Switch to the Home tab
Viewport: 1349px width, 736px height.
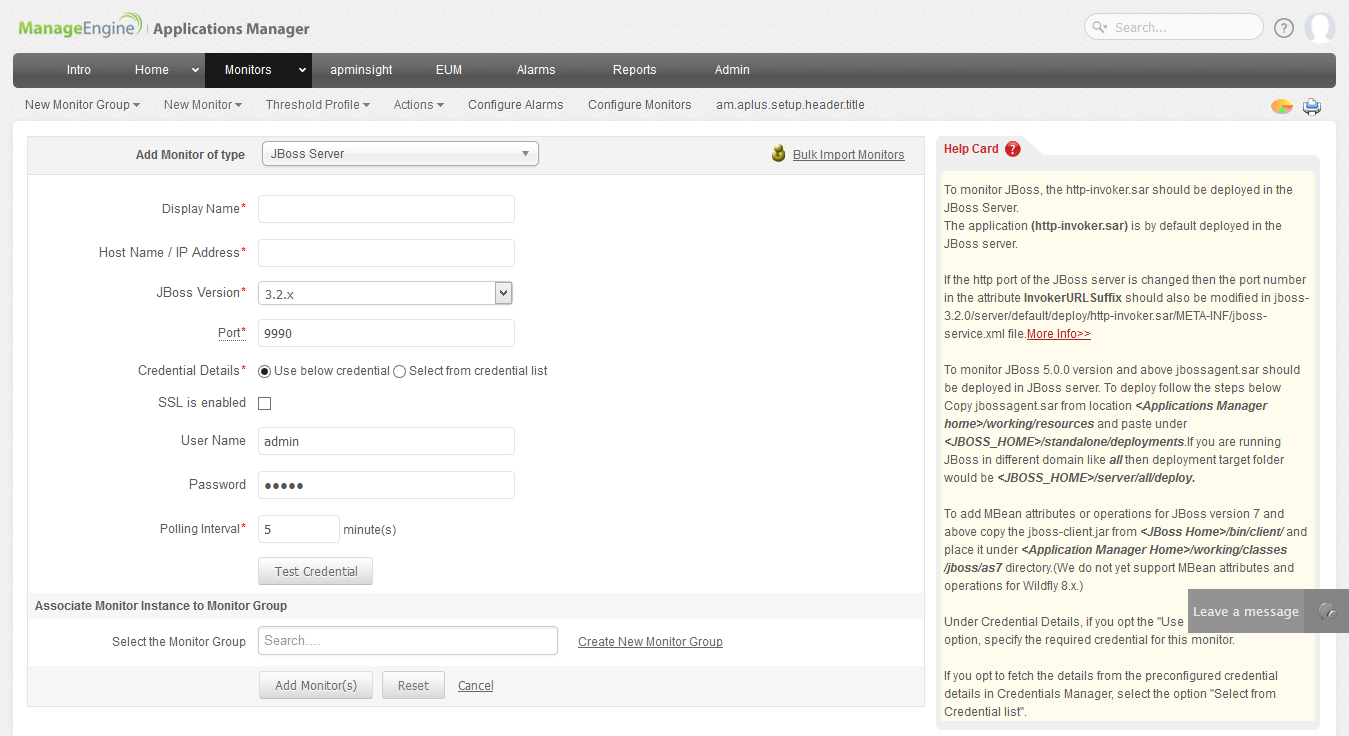point(152,70)
